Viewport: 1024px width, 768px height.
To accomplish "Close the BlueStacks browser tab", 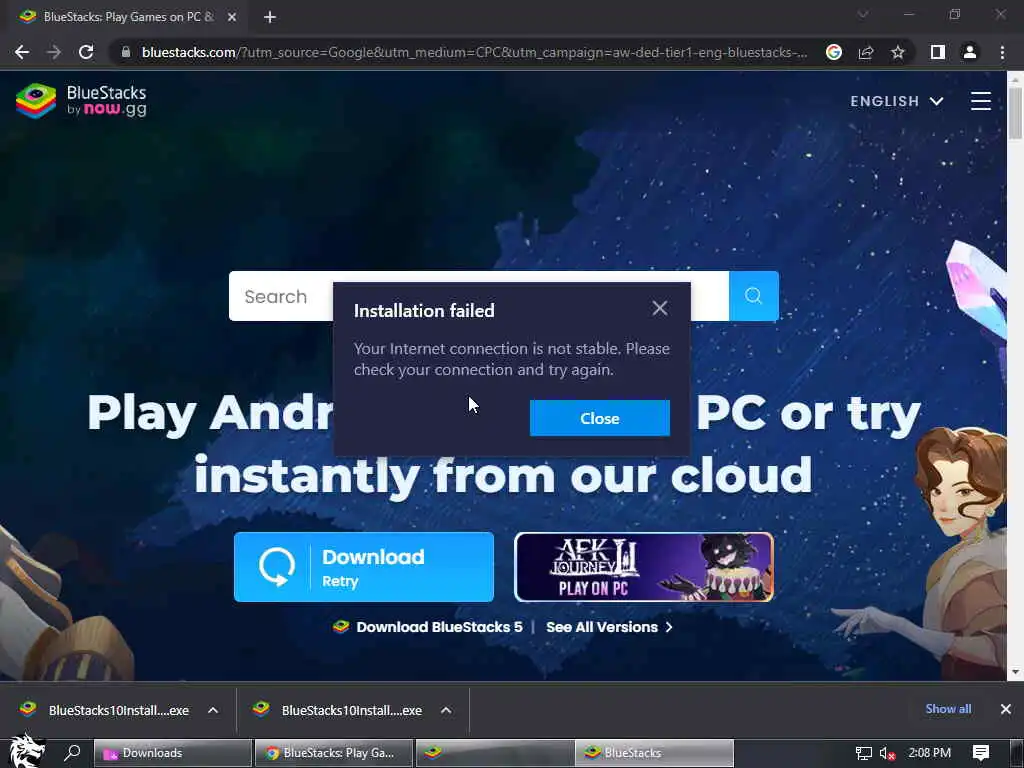I will pos(232,17).
